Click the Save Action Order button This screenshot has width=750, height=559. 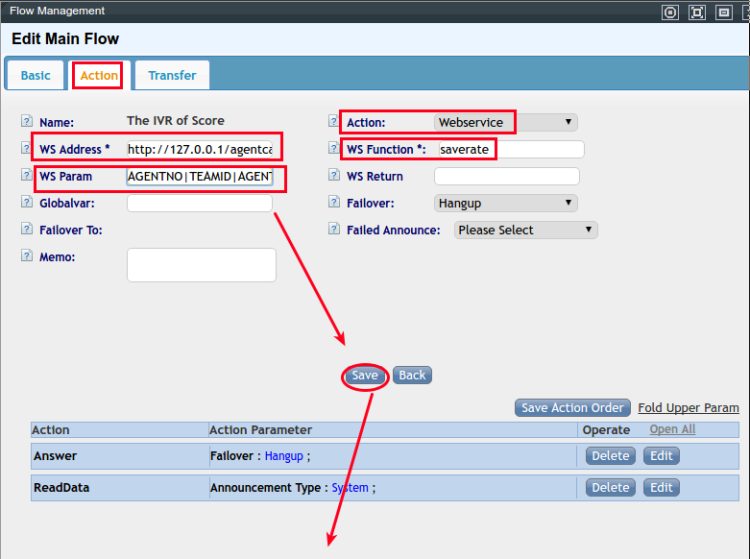point(573,408)
